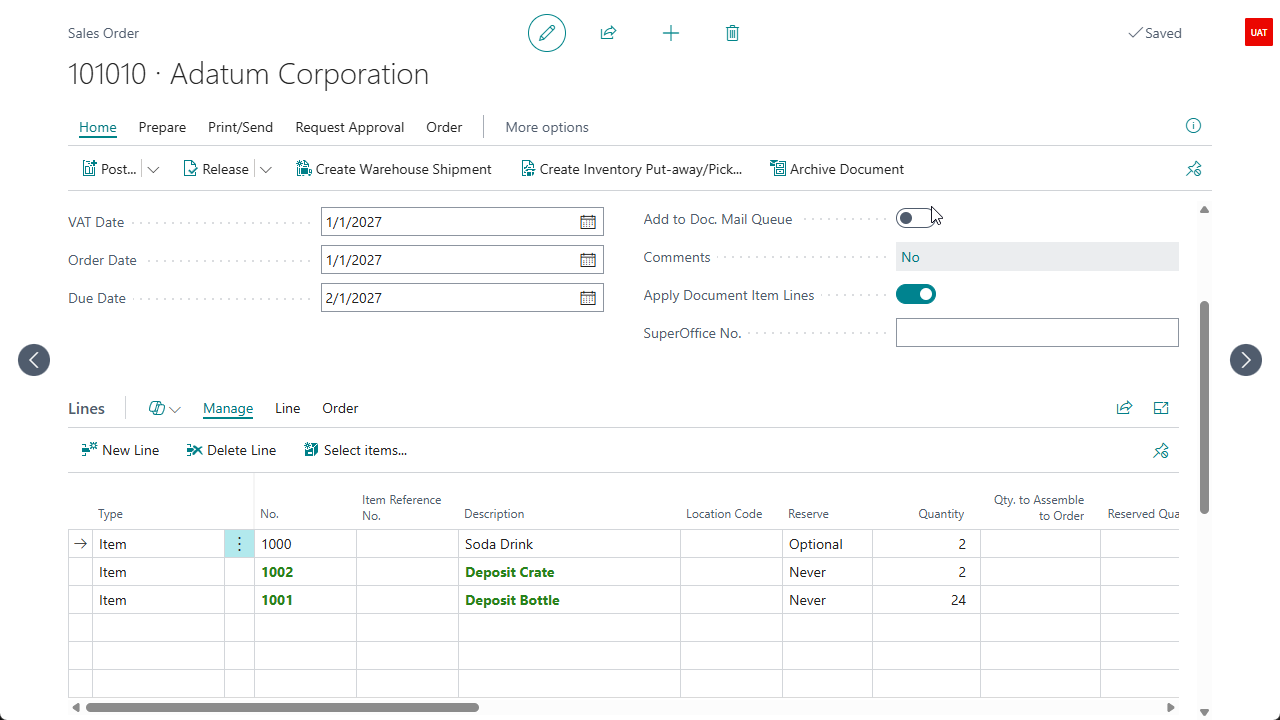Click the trash delete icon in header
Viewport: 1280px width, 720px height.
(x=732, y=33)
